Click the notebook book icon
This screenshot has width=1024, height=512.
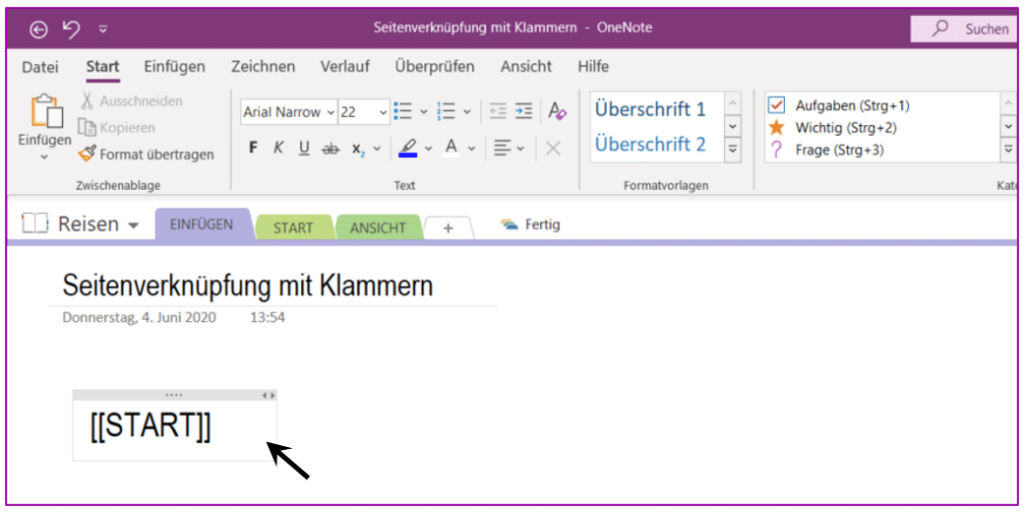pyautogui.click(x=35, y=223)
